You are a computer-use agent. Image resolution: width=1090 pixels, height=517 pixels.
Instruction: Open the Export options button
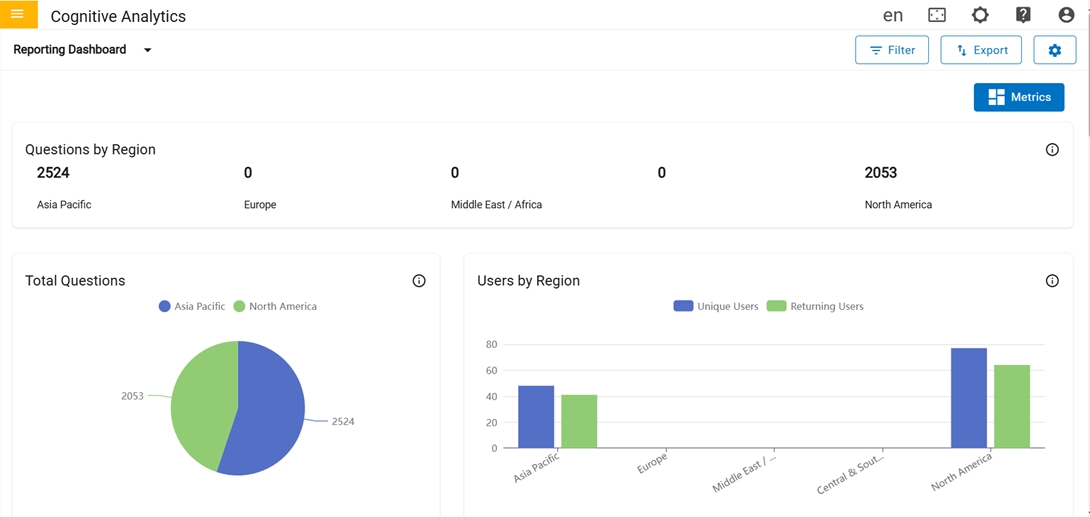(x=981, y=50)
